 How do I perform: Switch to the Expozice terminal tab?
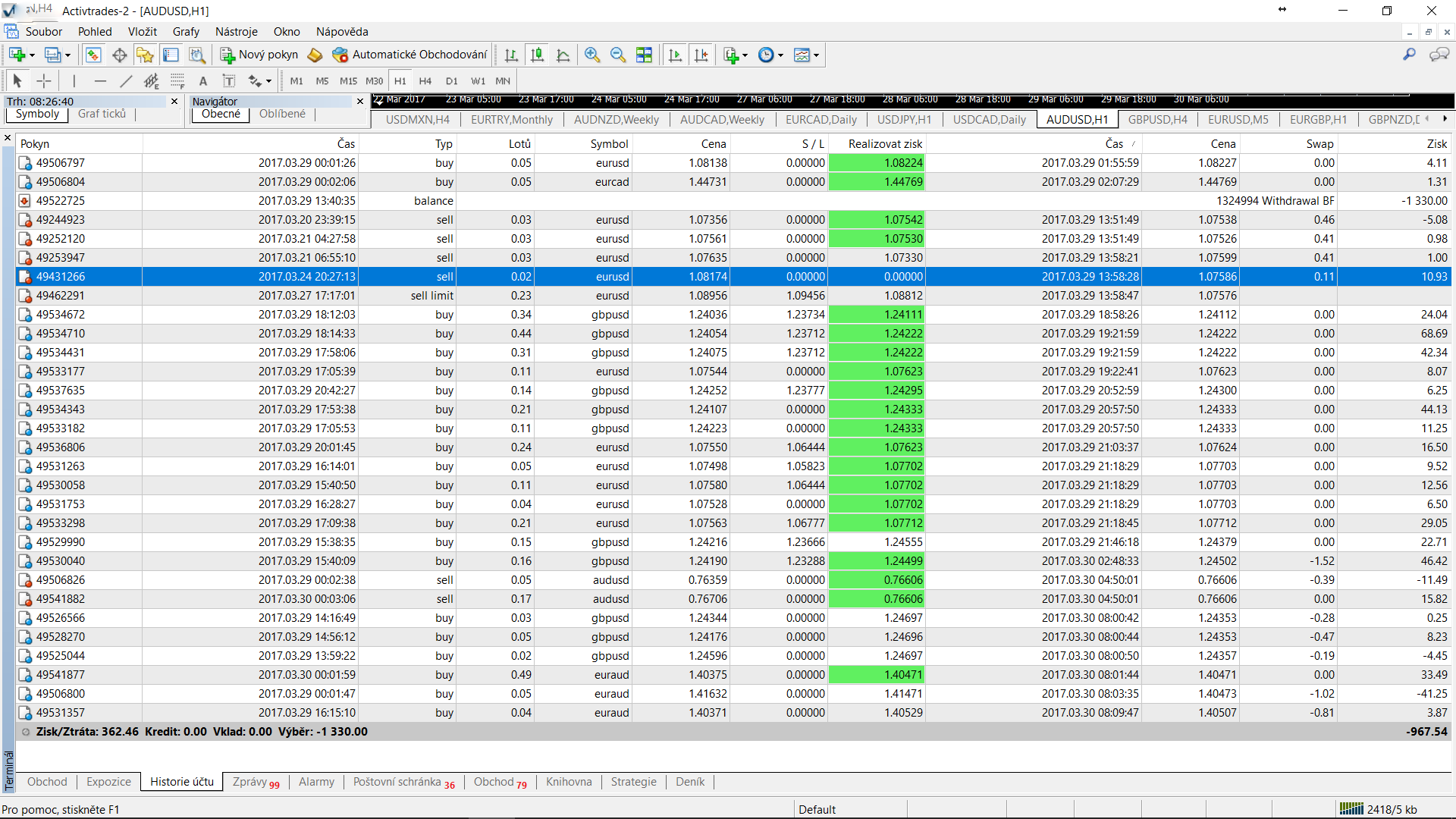[108, 782]
